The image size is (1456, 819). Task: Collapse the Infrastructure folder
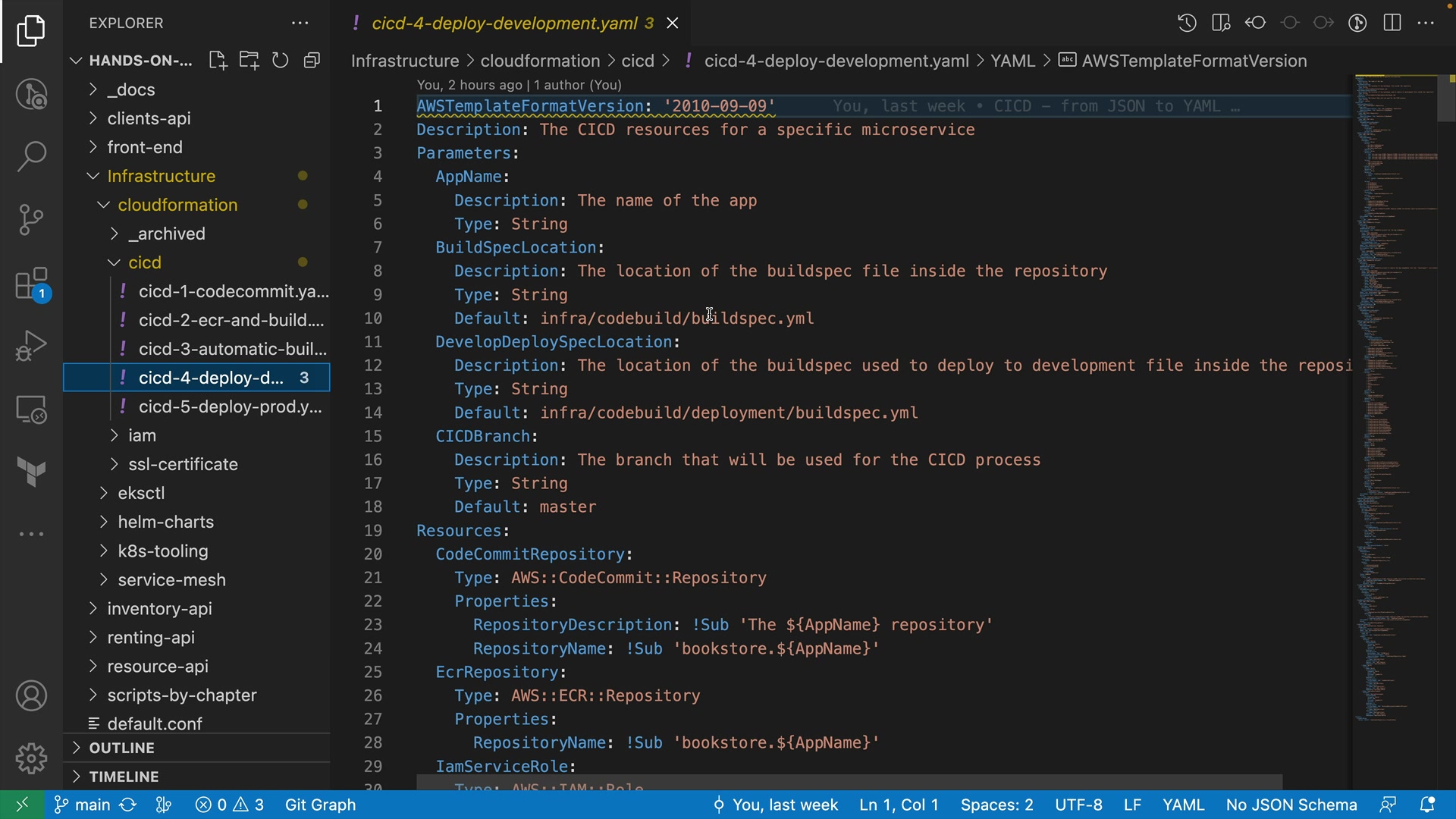click(161, 176)
